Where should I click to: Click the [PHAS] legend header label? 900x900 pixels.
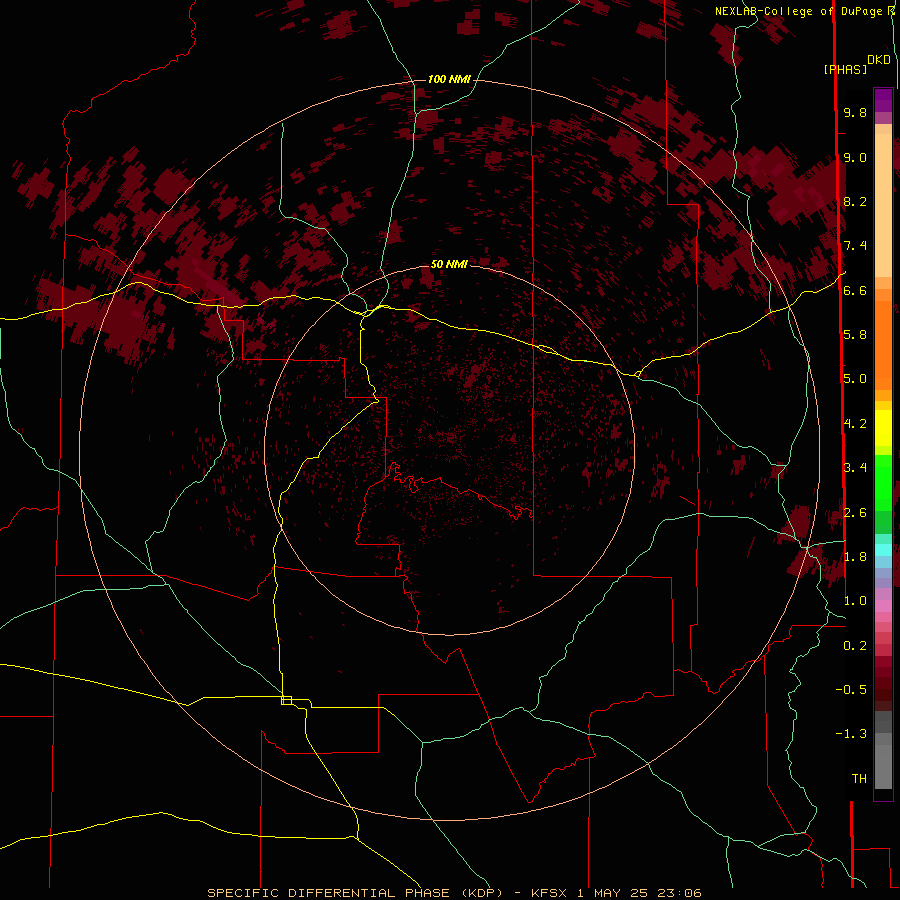(x=845, y=69)
